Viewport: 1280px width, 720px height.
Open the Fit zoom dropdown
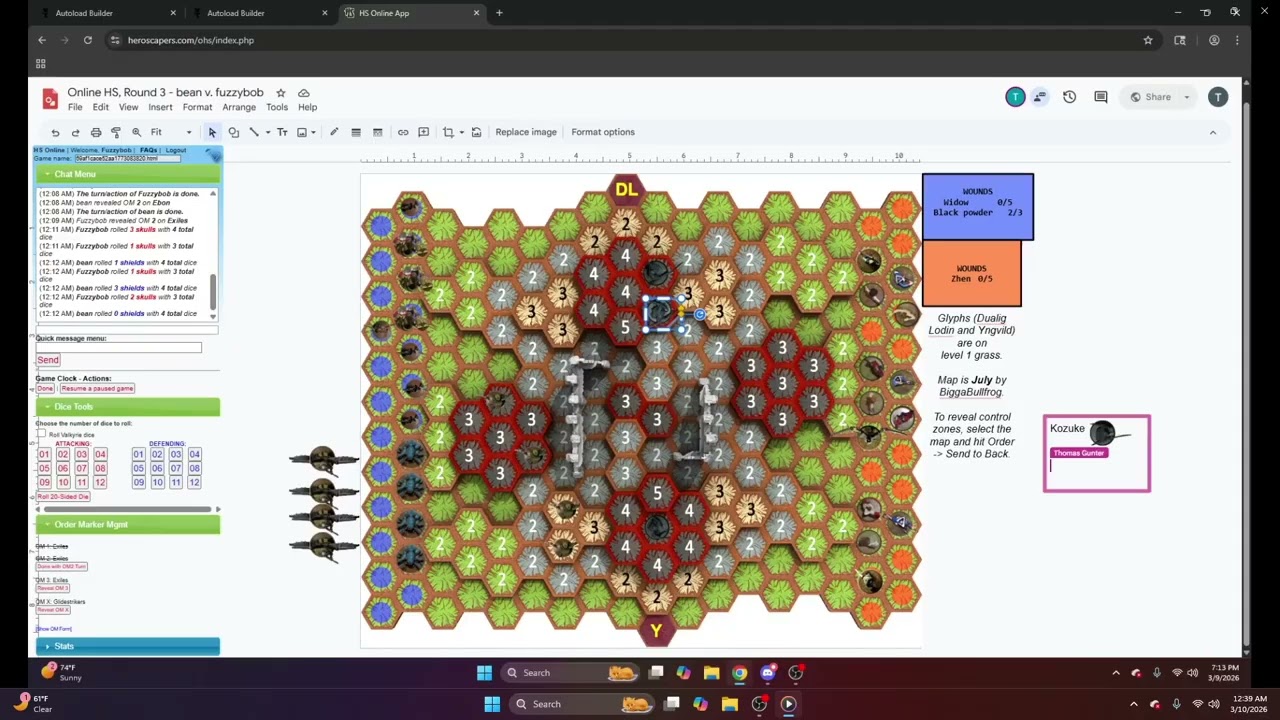[x=171, y=132]
